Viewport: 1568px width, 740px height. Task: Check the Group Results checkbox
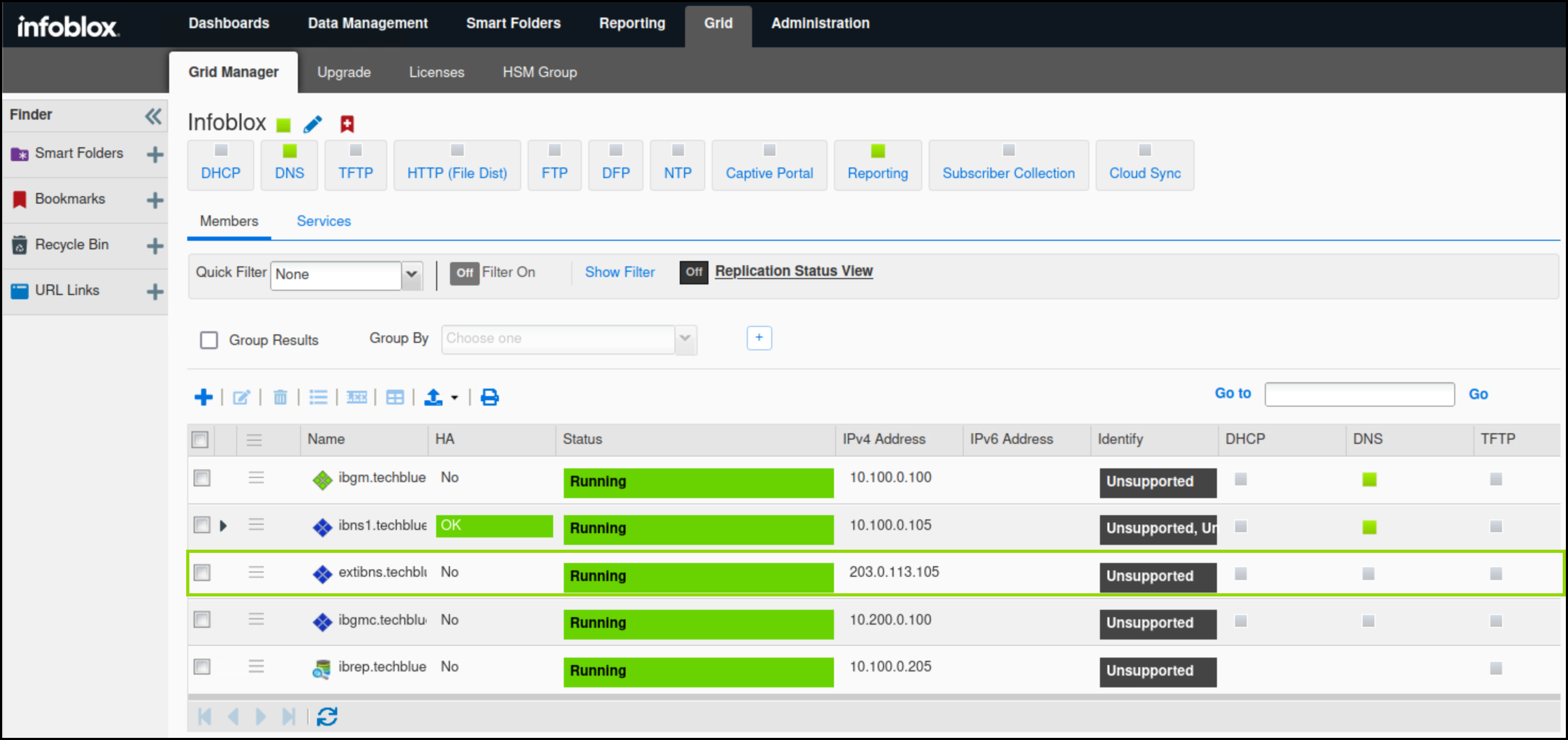click(x=209, y=340)
